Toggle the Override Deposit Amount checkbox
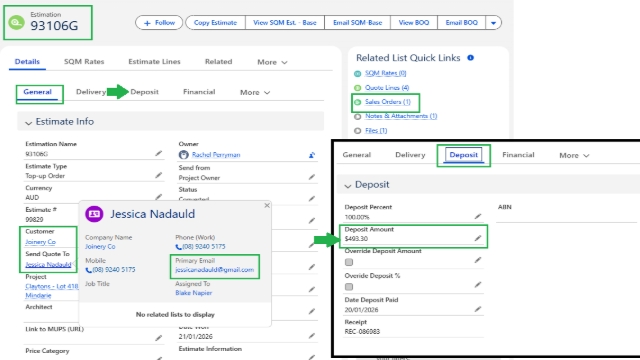The height and width of the screenshot is (360, 640). pos(349,262)
